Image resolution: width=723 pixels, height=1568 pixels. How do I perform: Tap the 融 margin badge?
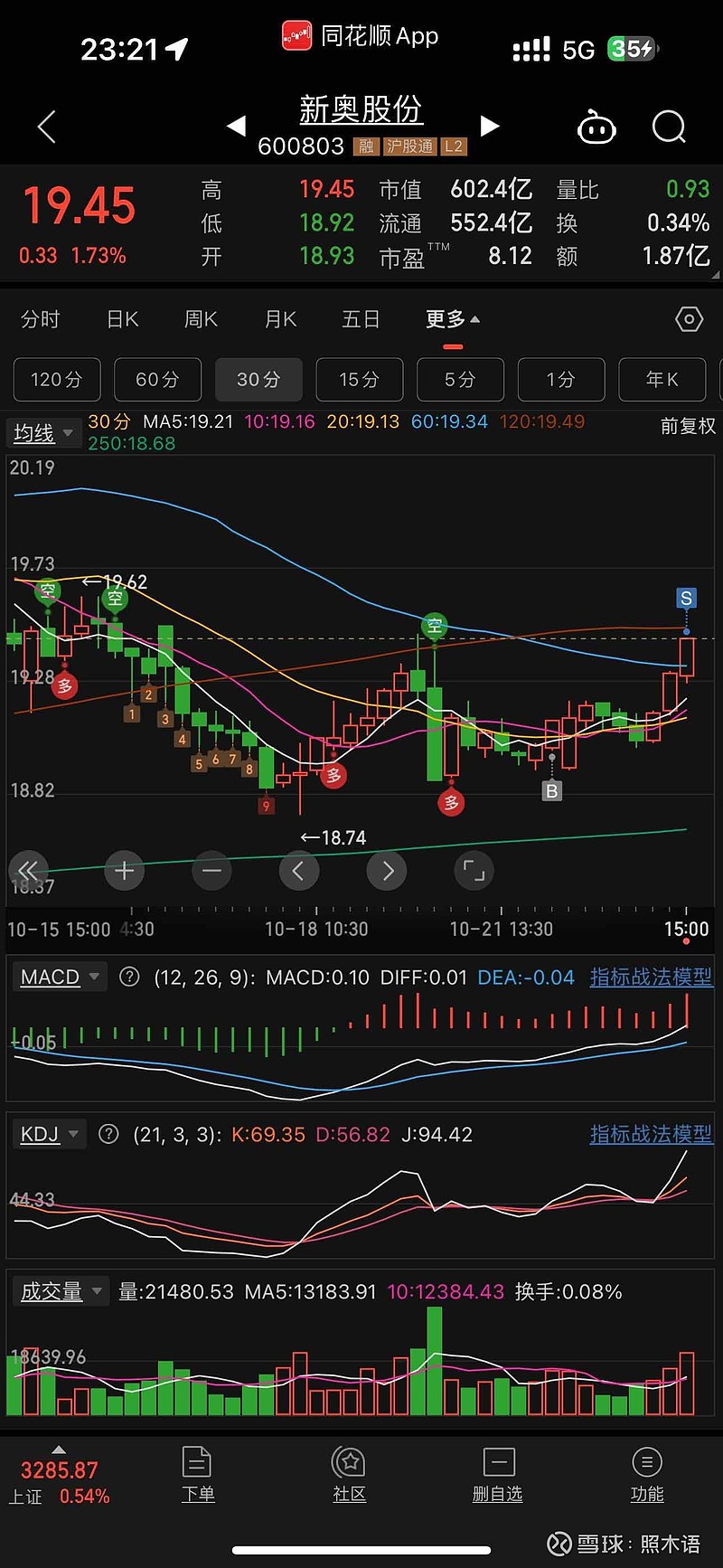tap(365, 146)
